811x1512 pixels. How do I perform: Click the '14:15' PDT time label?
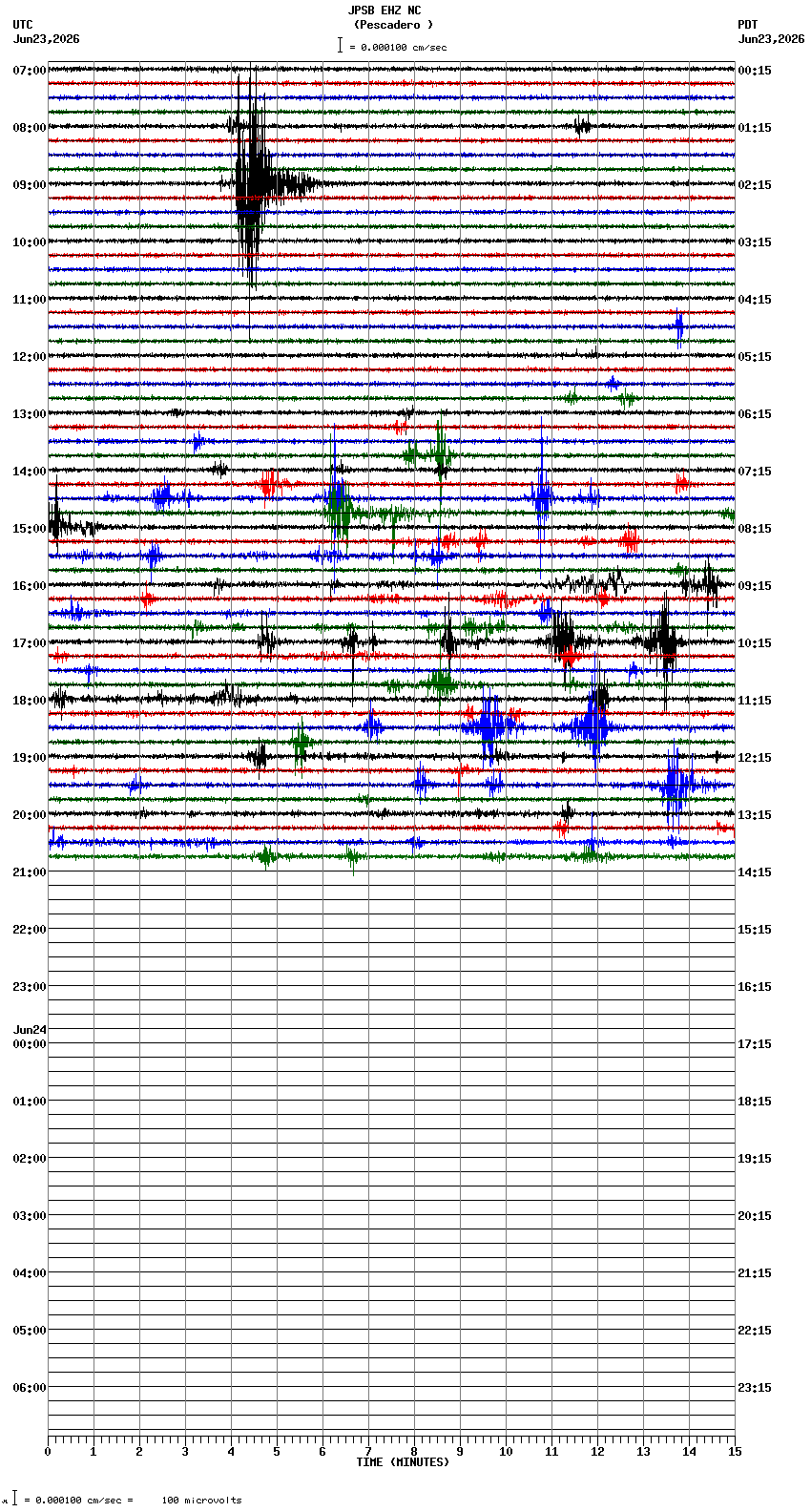(755, 872)
